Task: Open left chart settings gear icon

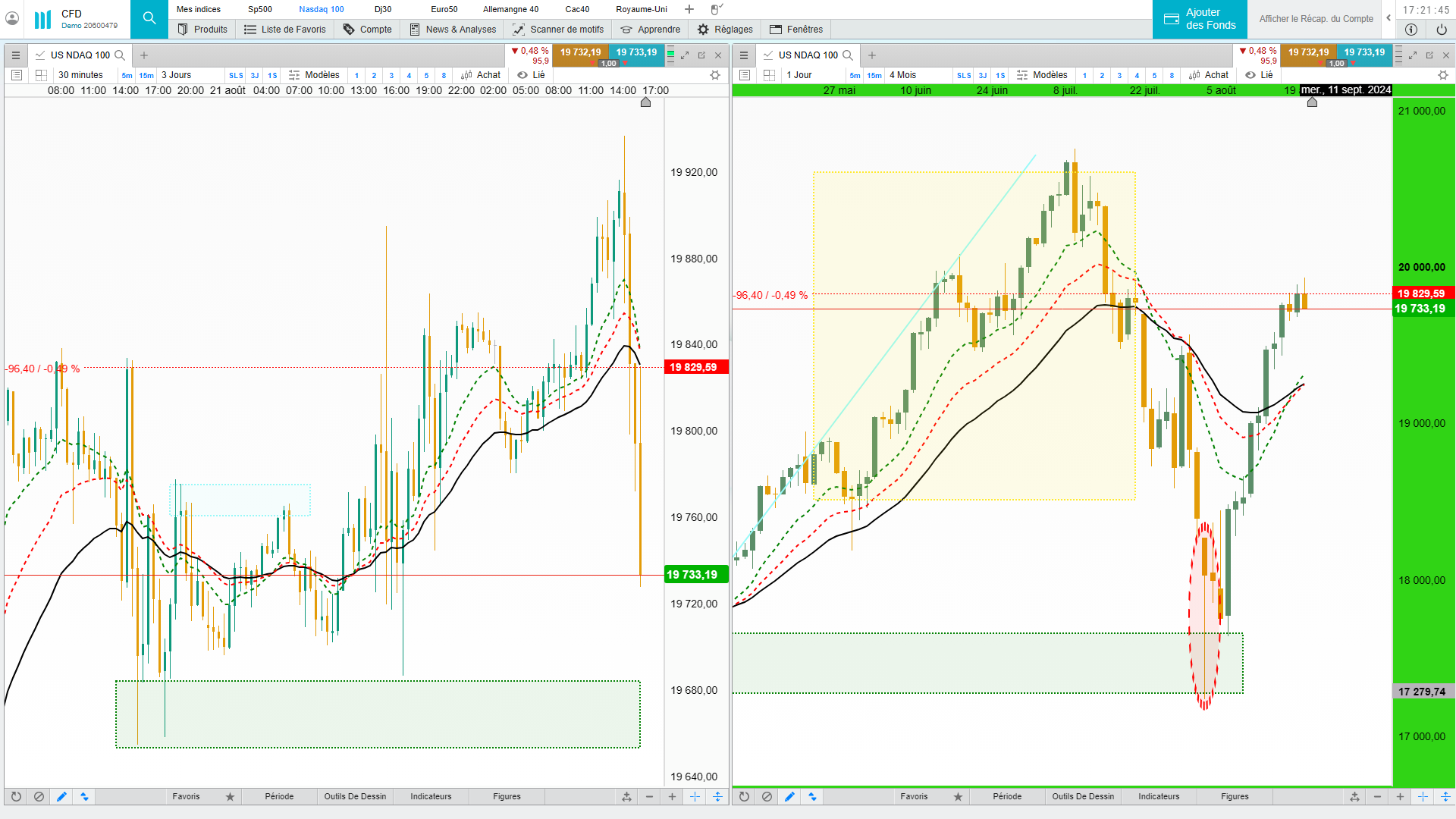Action: [x=714, y=75]
